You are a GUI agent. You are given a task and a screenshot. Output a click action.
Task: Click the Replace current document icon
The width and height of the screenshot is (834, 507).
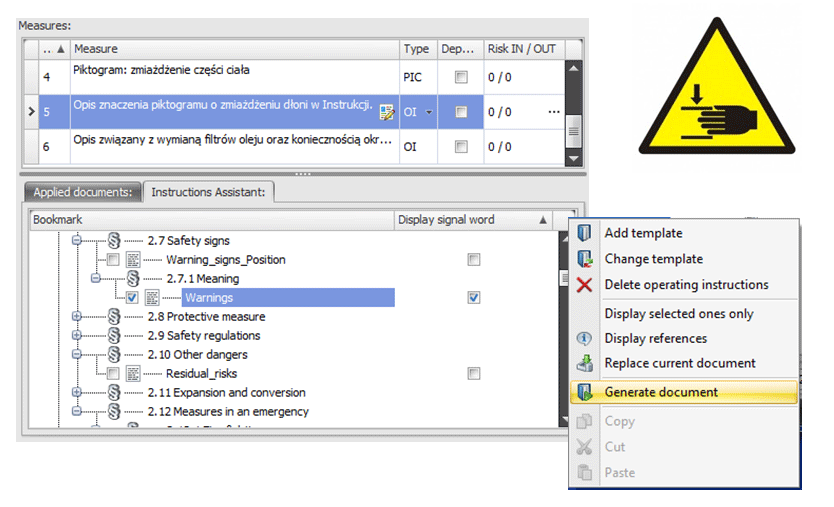586,364
